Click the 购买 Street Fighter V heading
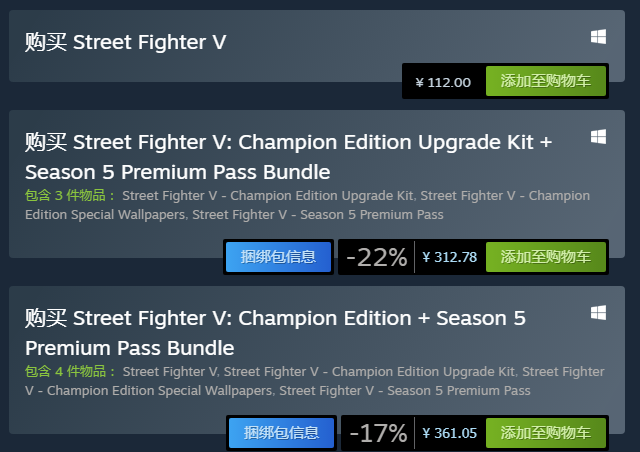This screenshot has height=452, width=640. (125, 42)
